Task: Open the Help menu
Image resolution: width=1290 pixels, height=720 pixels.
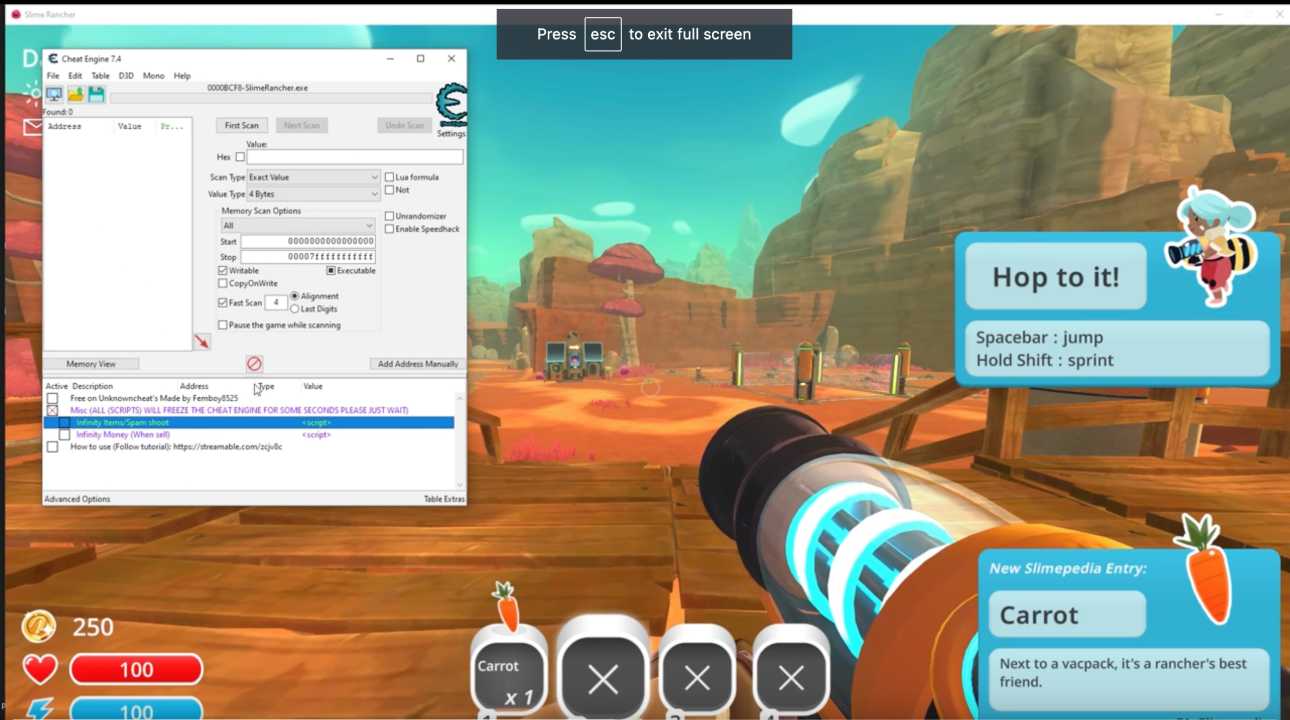Action: [182, 76]
